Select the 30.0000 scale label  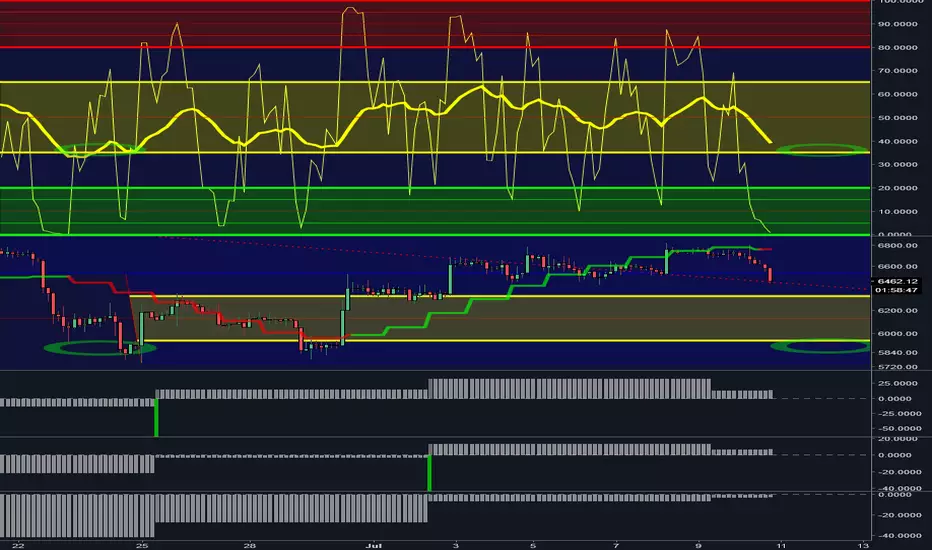[x=898, y=165]
